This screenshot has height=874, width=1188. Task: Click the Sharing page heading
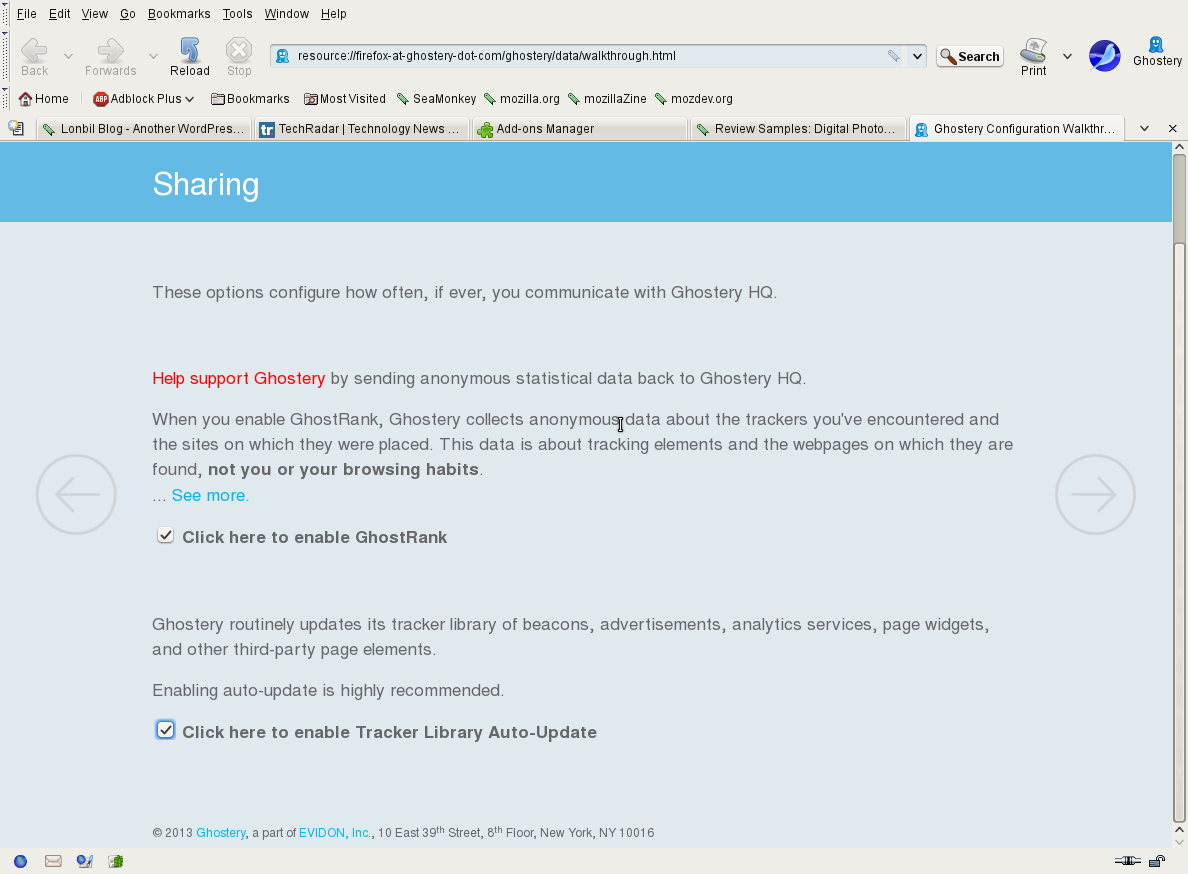206,184
